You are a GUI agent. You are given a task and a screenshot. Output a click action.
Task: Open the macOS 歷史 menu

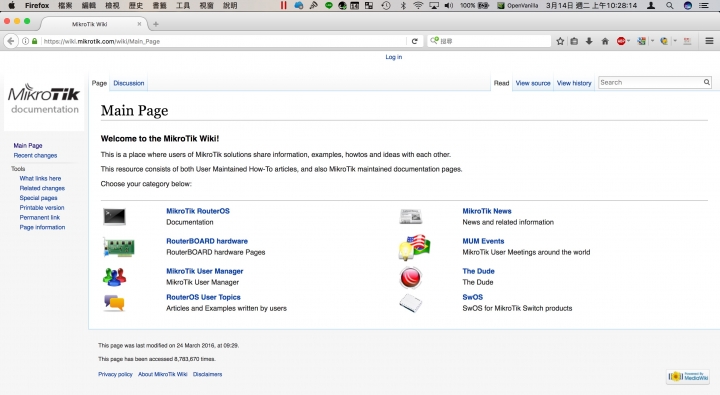click(136, 6)
